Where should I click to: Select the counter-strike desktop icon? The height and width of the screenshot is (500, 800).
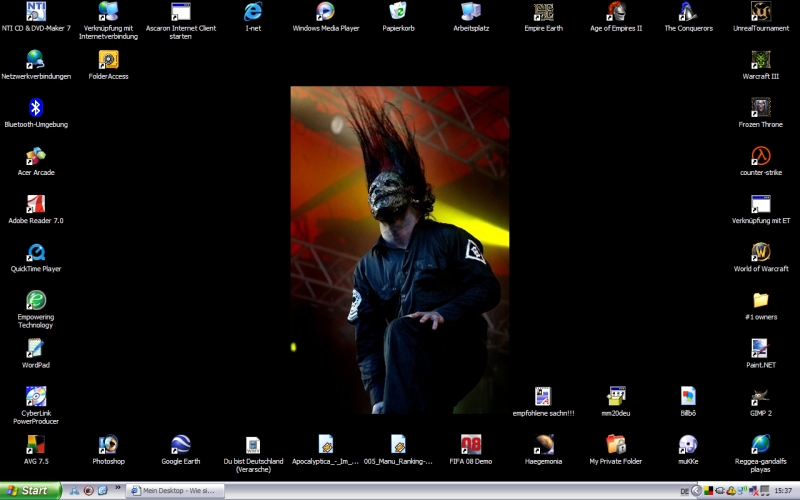(761, 156)
